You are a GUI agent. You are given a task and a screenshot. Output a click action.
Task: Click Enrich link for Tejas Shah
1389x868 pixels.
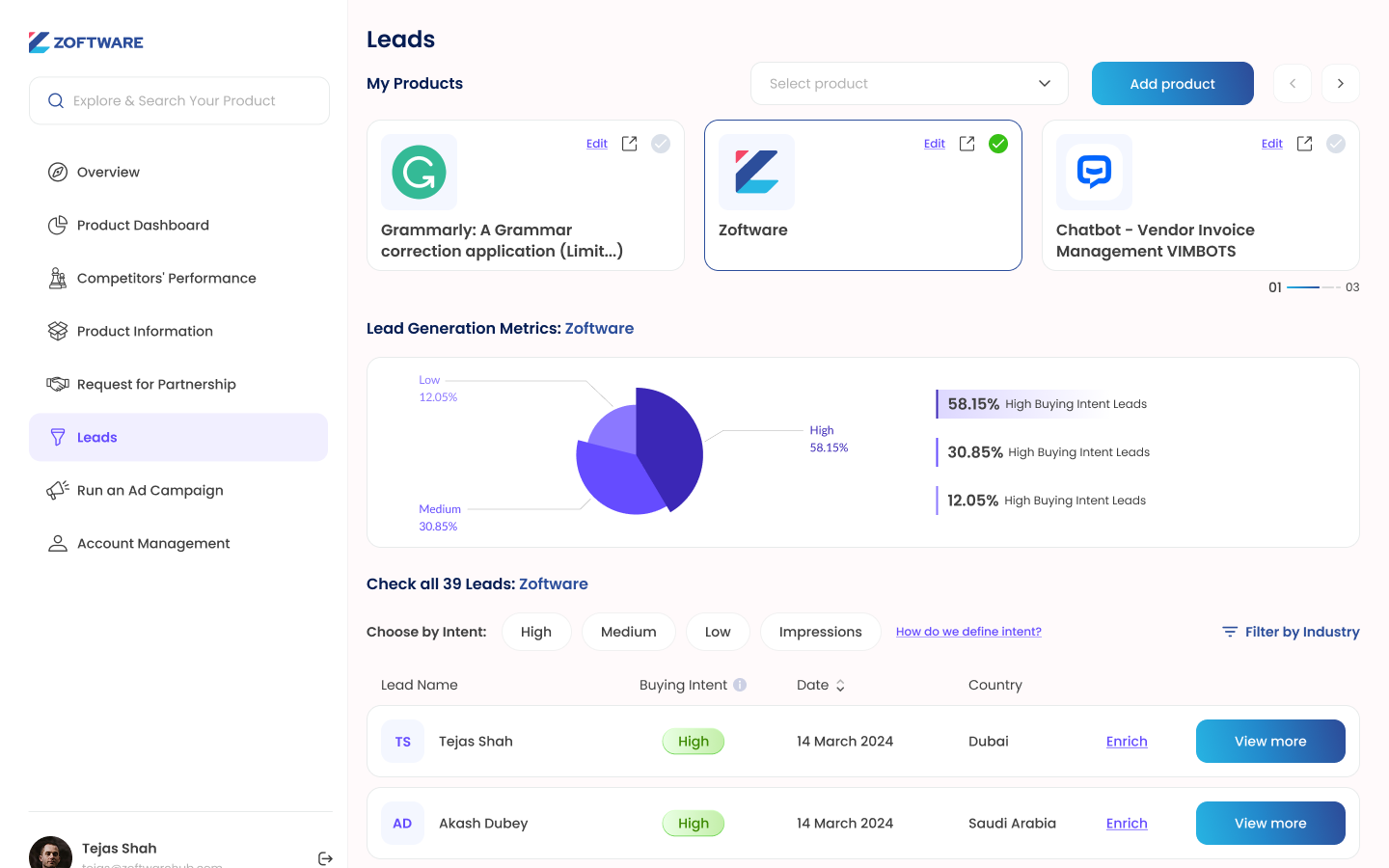[1127, 742]
